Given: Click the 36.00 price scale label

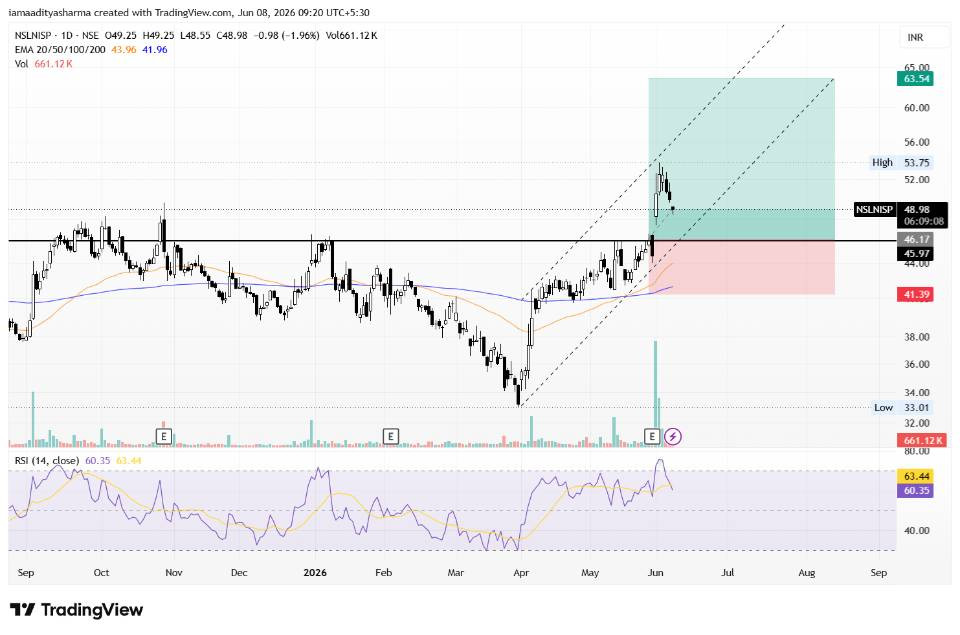Looking at the screenshot, I should (917, 364).
